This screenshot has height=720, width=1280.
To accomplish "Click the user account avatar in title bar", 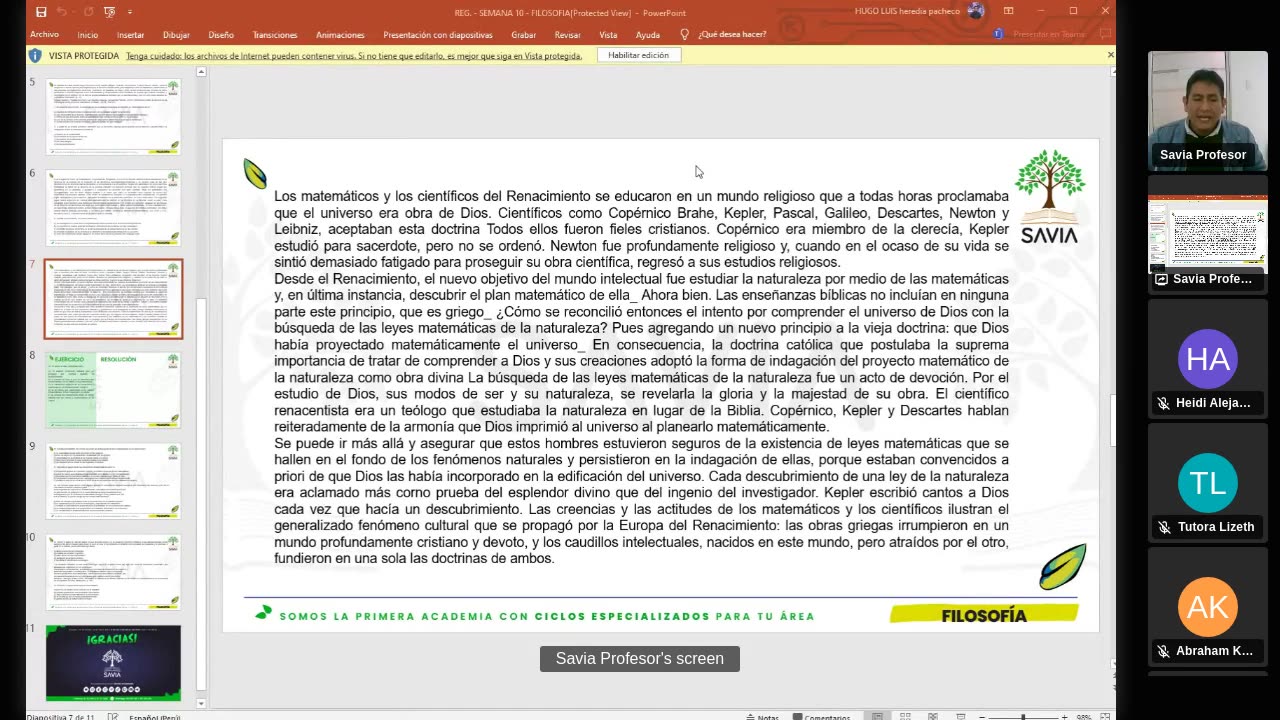I will [x=976, y=11].
